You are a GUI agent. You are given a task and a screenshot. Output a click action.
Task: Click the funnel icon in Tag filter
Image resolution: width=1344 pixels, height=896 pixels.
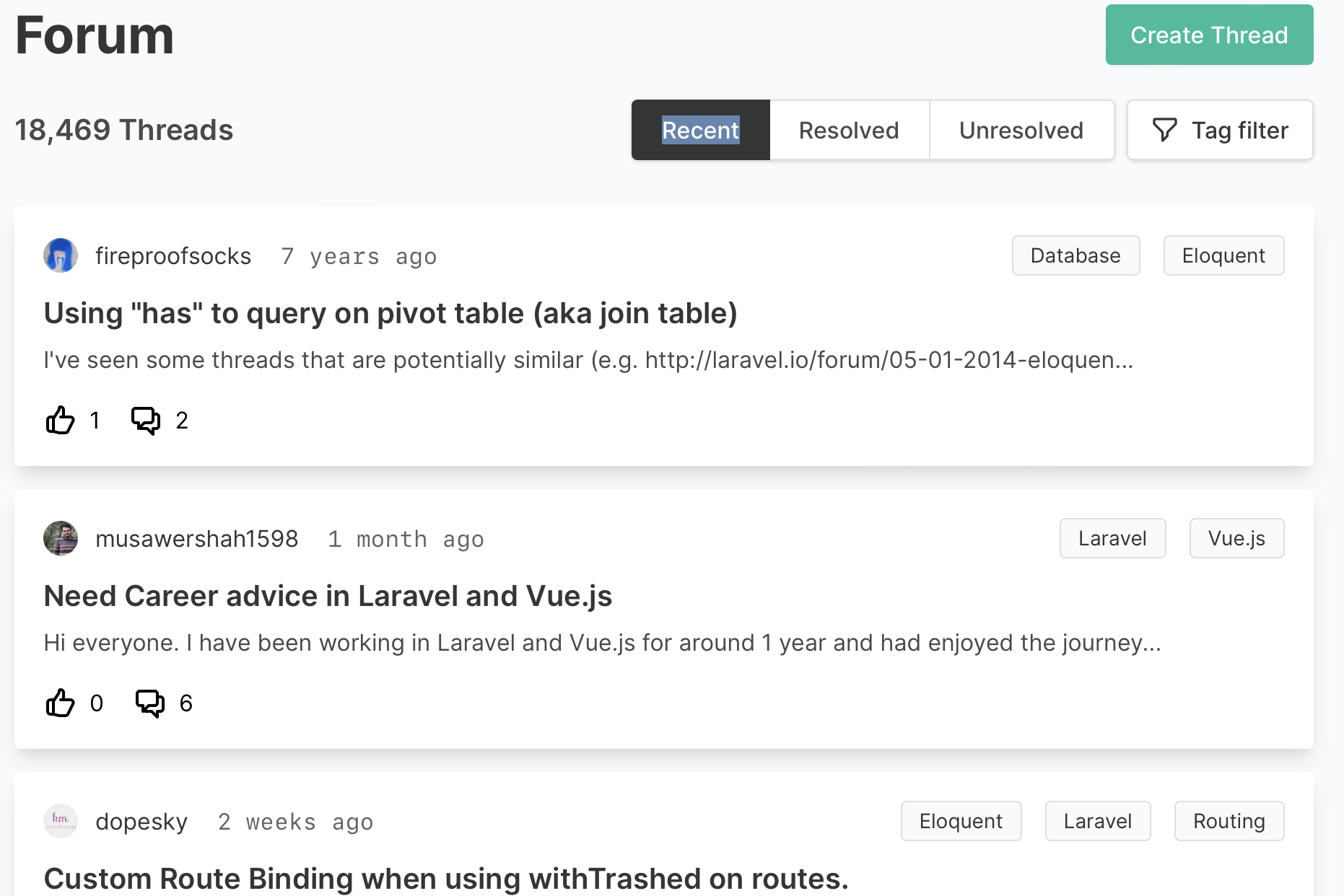click(1164, 130)
